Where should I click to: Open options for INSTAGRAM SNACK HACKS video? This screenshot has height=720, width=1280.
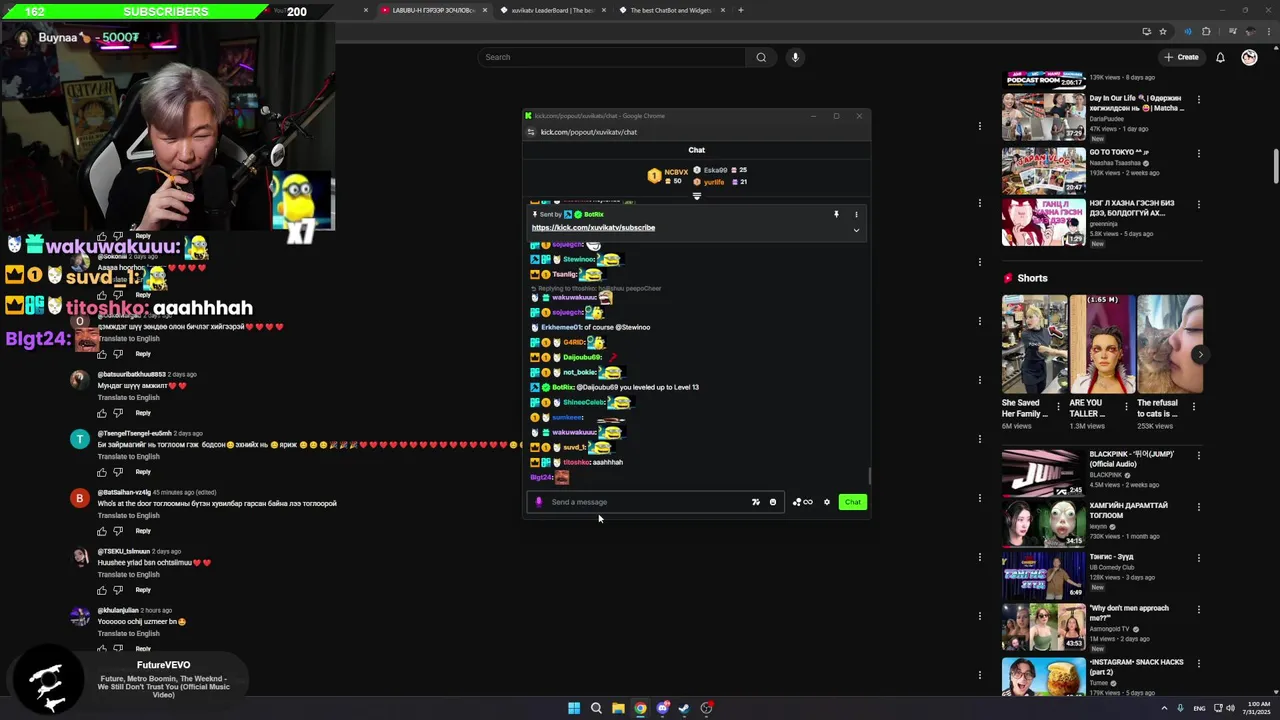[1199, 663]
